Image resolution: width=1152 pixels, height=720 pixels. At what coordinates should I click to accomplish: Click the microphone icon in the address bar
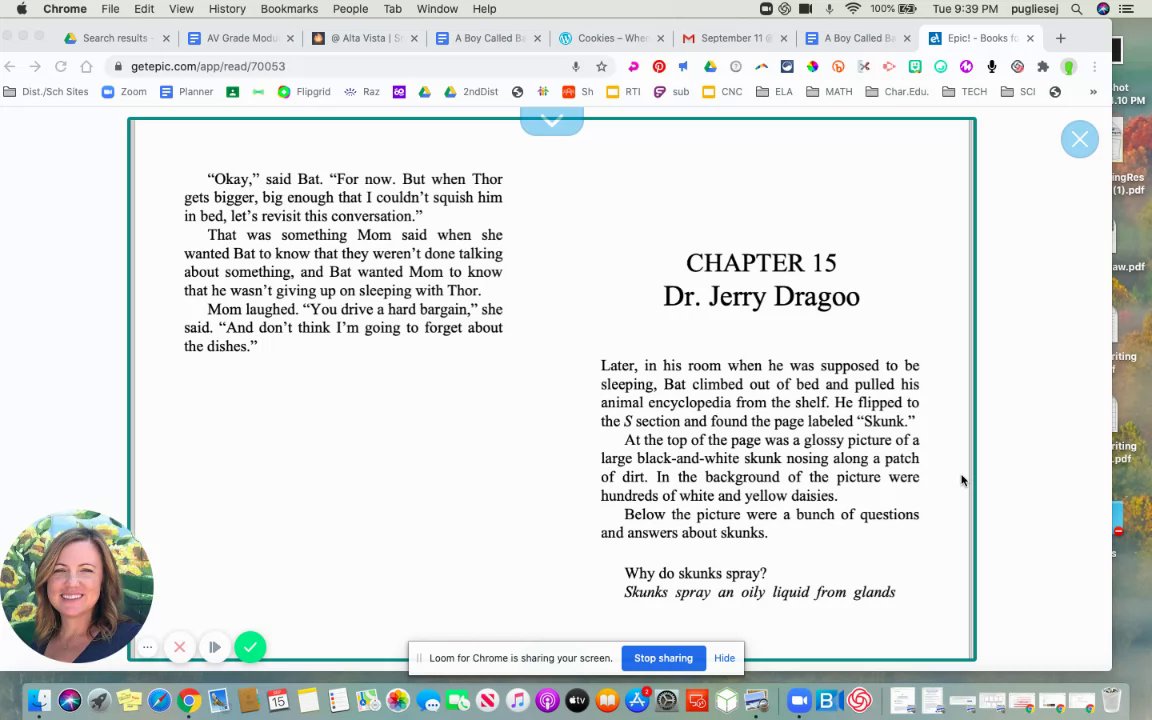[576, 66]
